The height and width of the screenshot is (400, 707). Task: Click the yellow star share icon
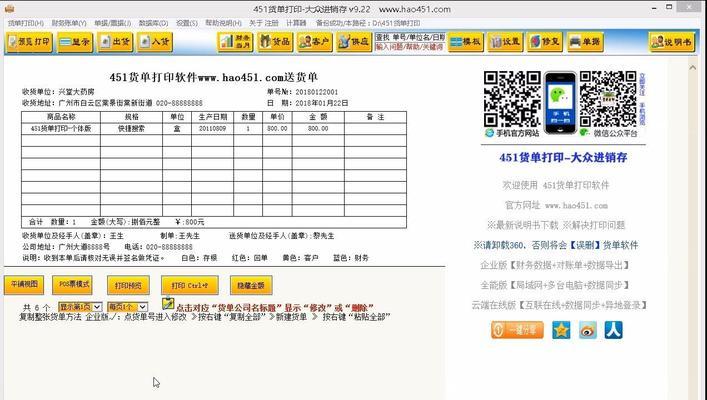561,330
